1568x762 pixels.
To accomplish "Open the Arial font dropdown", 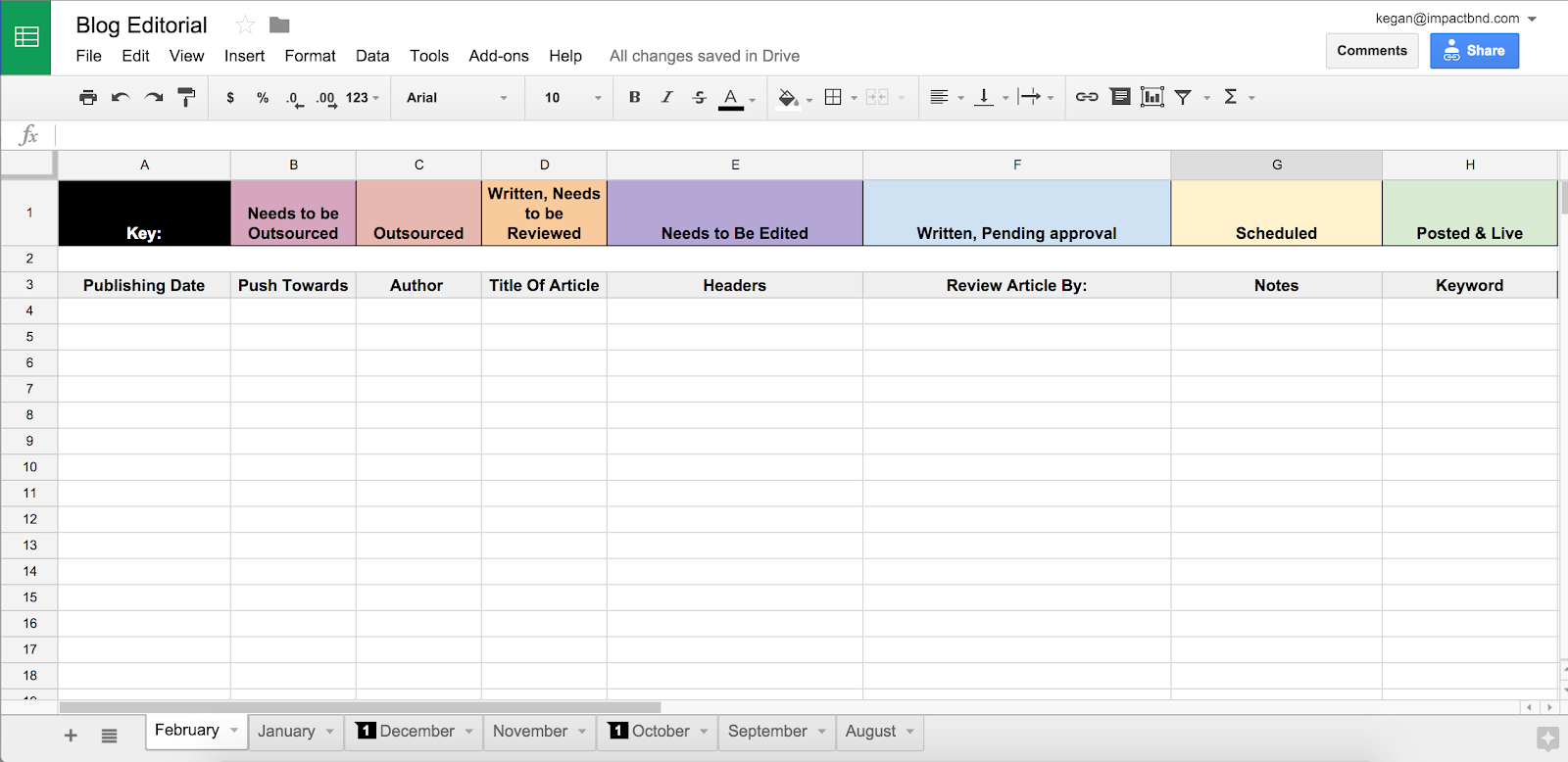I will pyautogui.click(x=457, y=98).
